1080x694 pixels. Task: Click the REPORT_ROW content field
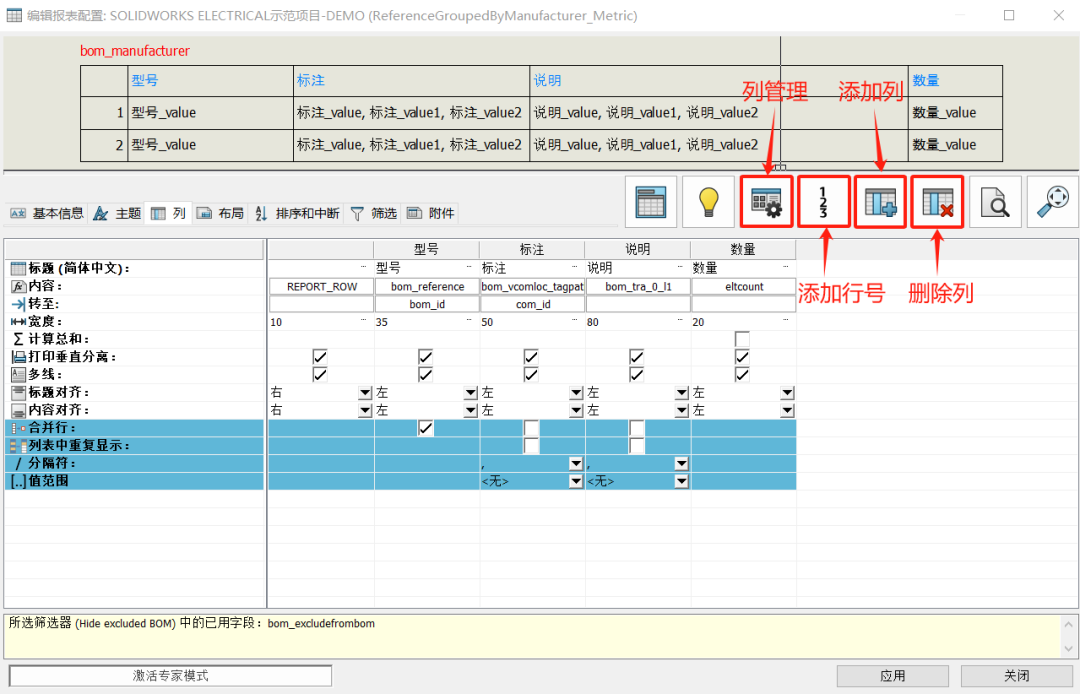click(322, 286)
